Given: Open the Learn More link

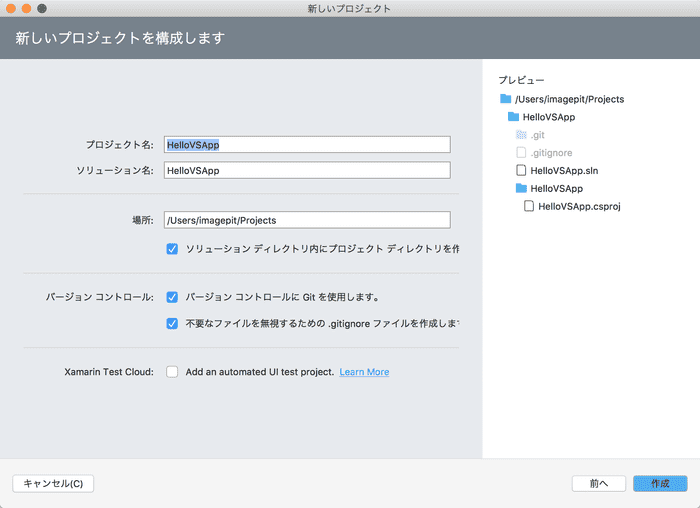Looking at the screenshot, I should pos(364,372).
